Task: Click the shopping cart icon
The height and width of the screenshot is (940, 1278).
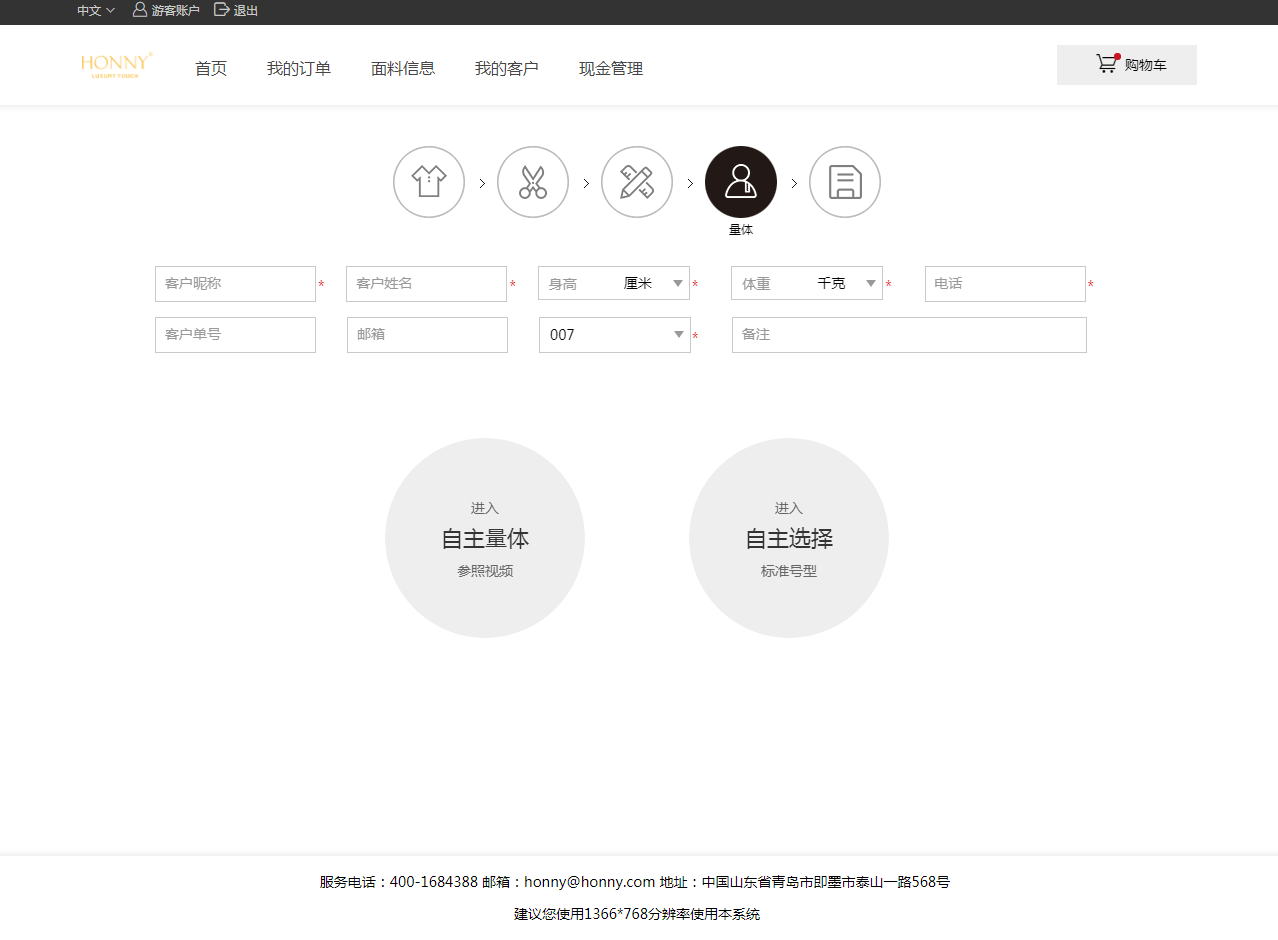Action: coord(1107,64)
